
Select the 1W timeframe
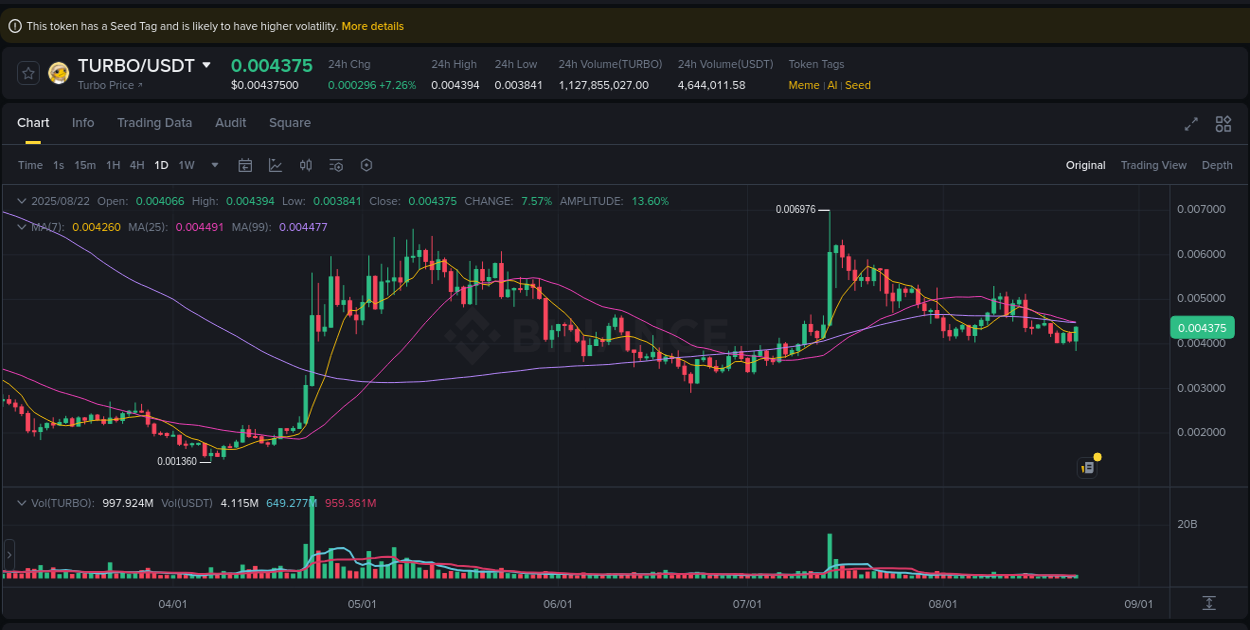click(186, 165)
